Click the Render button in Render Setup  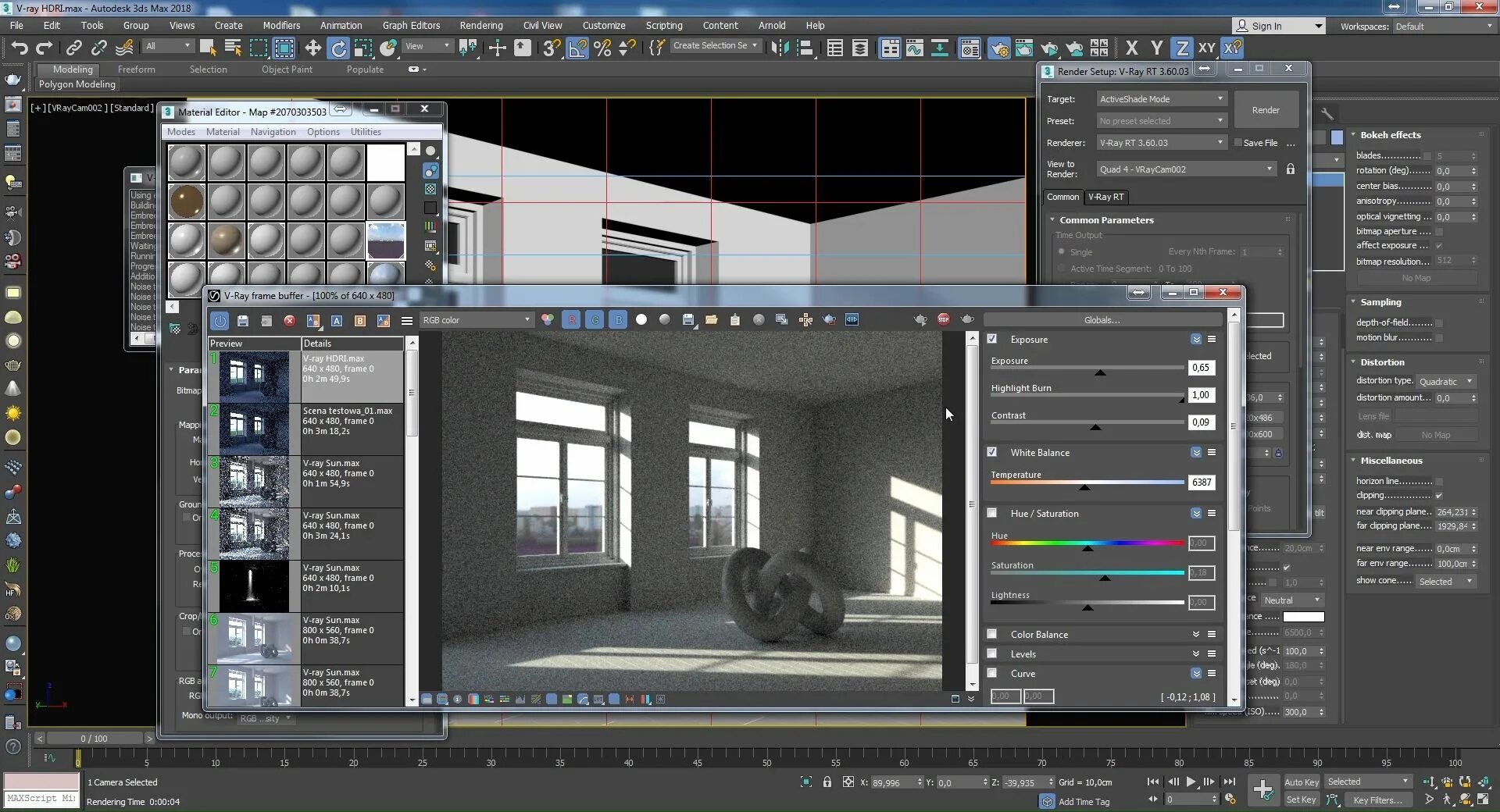coord(1266,110)
